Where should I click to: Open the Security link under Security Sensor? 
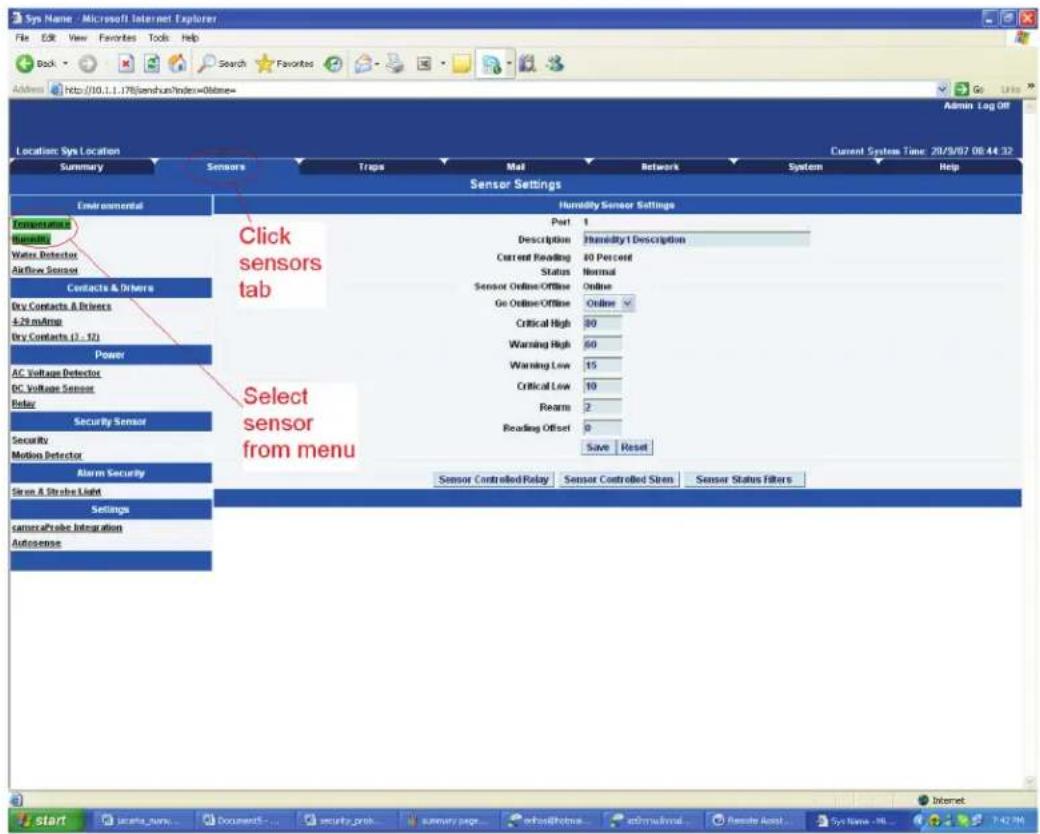[x=30, y=440]
